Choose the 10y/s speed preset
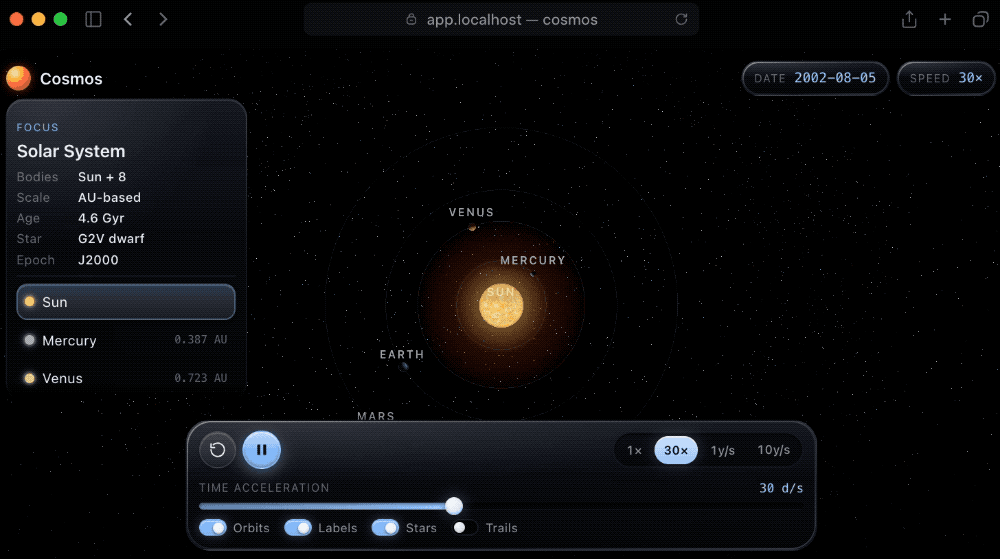This screenshot has width=1000, height=559. coord(774,450)
